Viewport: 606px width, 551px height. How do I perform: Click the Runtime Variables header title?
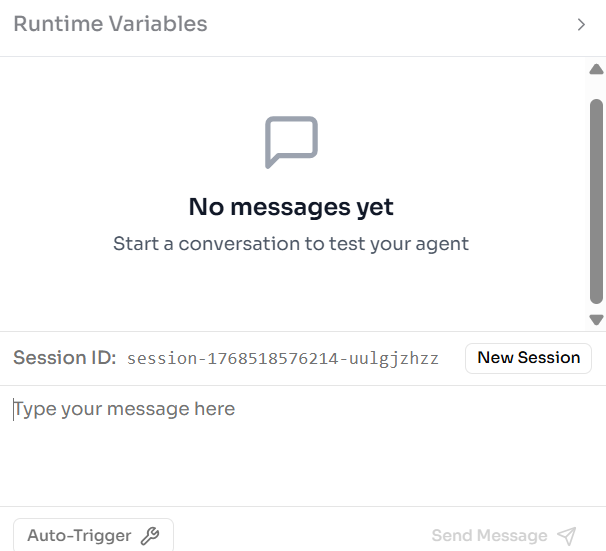[x=110, y=24]
